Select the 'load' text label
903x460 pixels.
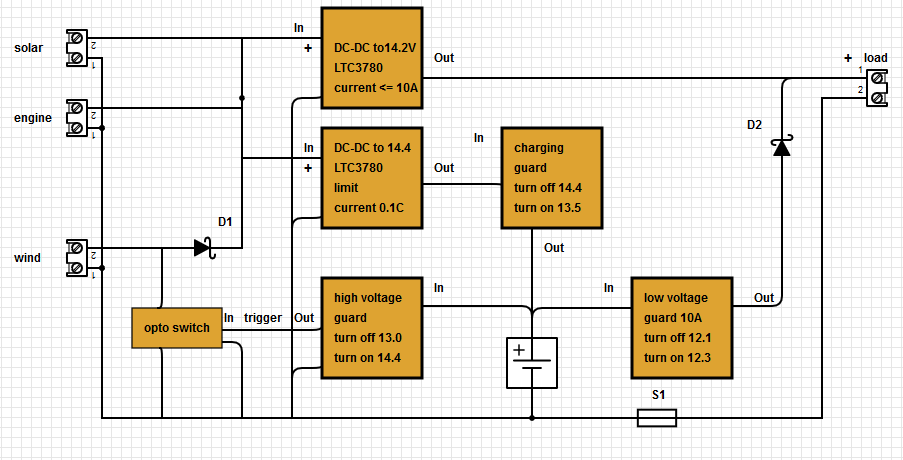(875, 58)
